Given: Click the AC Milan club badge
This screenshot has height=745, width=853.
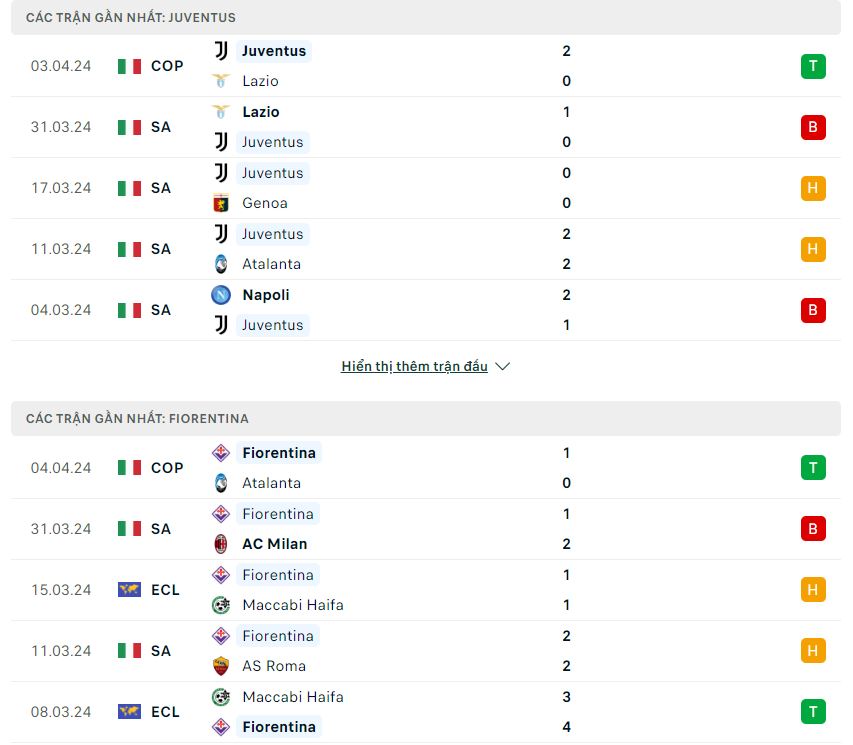Looking at the screenshot, I should [222, 544].
